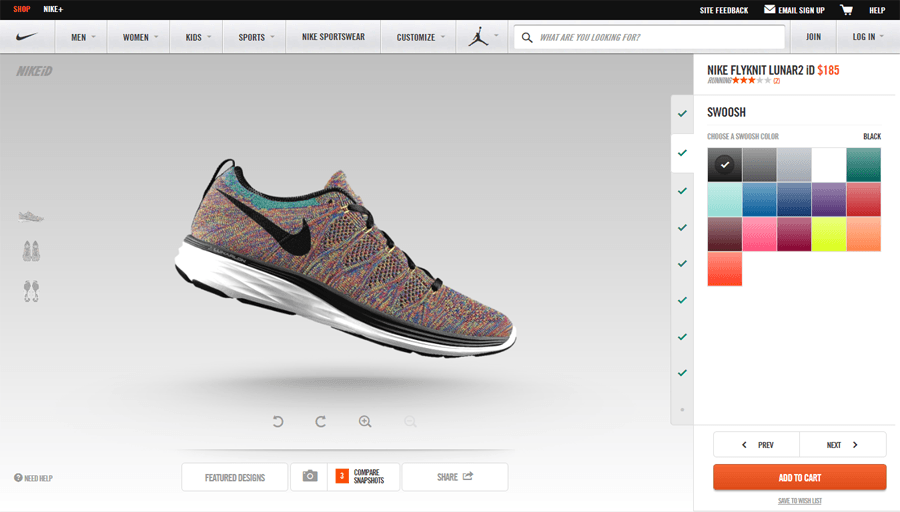
Task: Expand the Kids dropdown menu
Action: pos(198,37)
